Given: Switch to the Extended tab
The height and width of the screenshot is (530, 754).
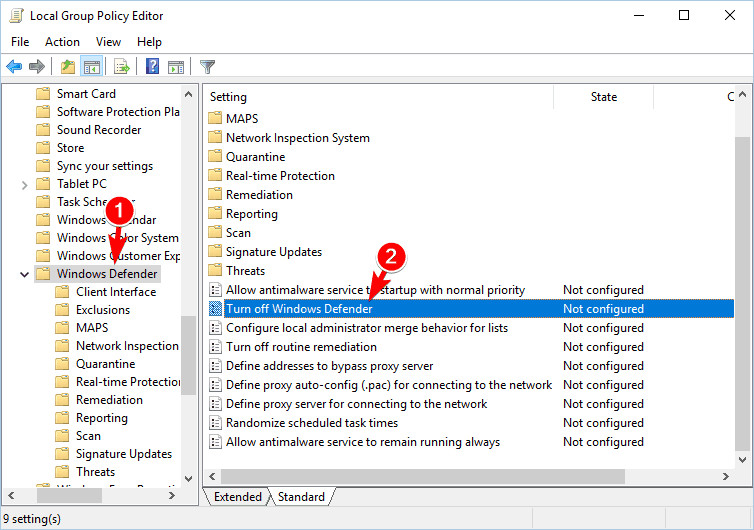Looking at the screenshot, I should coord(238,497).
